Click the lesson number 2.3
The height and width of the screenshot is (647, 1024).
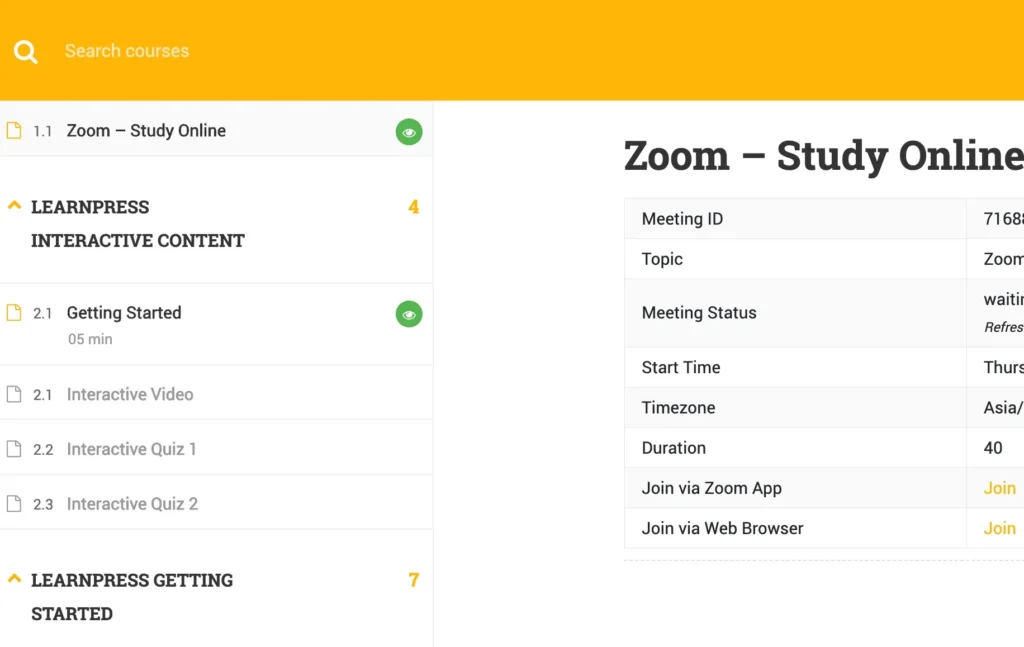pyautogui.click(x=43, y=505)
